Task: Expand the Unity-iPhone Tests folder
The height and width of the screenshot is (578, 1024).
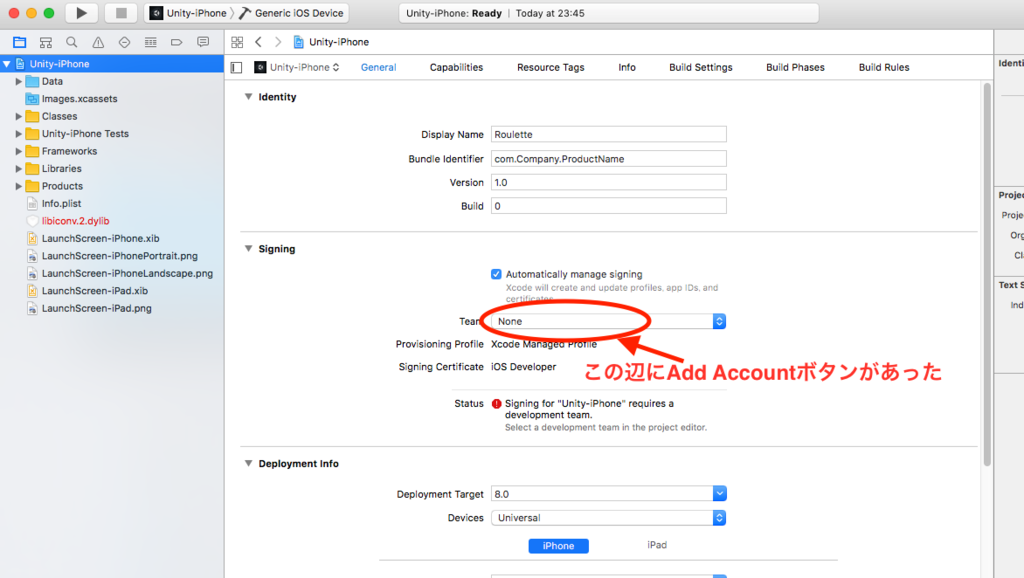Action: pos(18,134)
